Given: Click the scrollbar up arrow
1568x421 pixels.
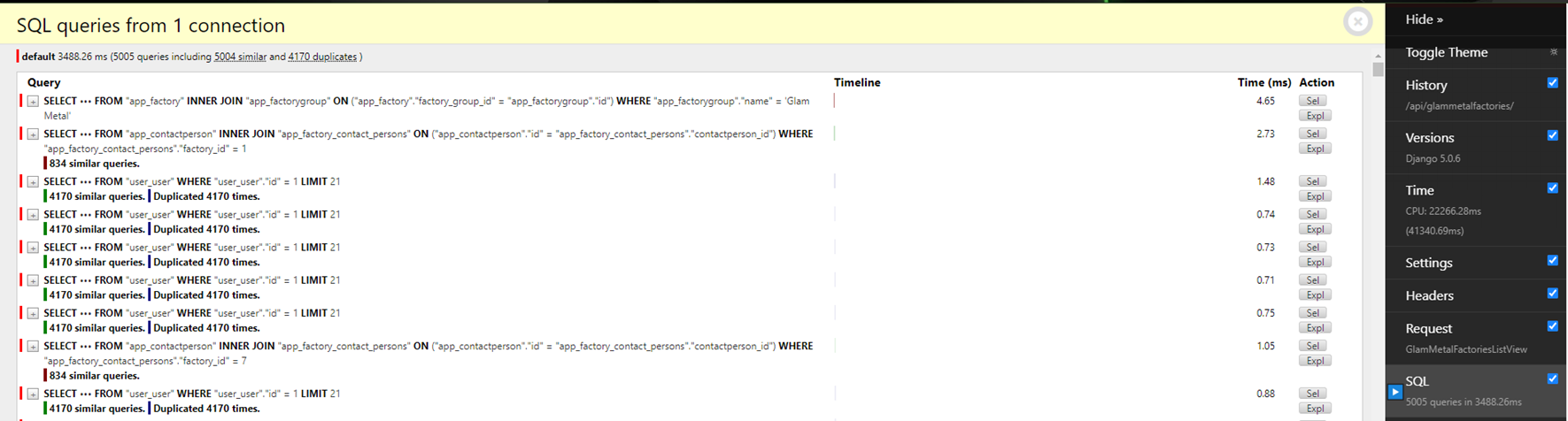Looking at the screenshot, I should tap(1378, 56).
